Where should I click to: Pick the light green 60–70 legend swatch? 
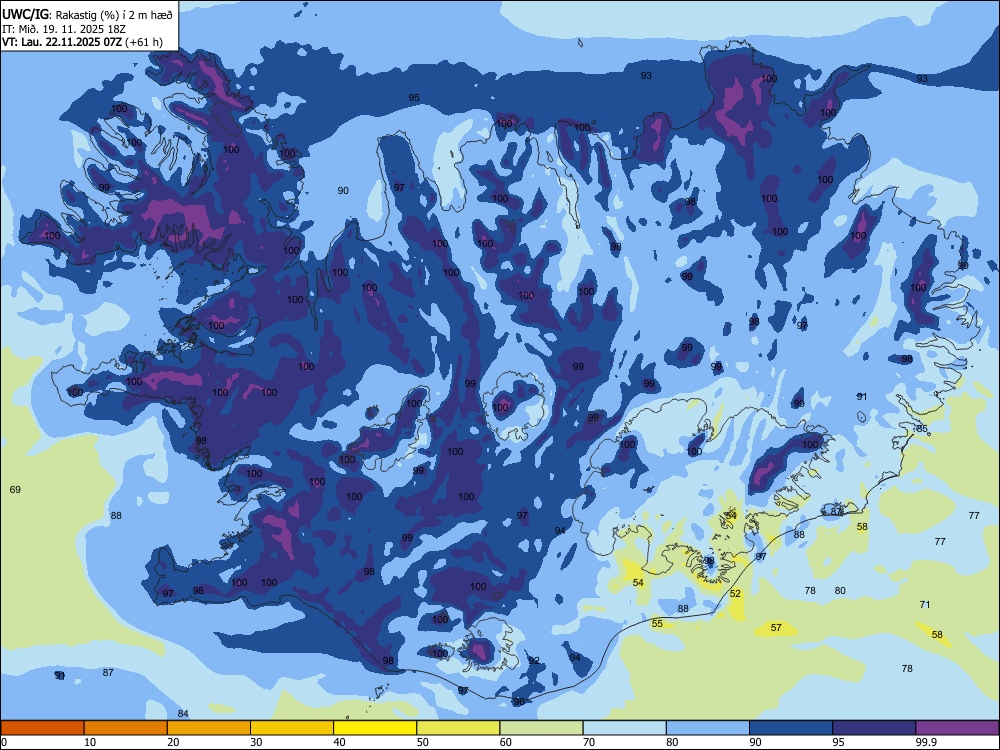[541, 728]
